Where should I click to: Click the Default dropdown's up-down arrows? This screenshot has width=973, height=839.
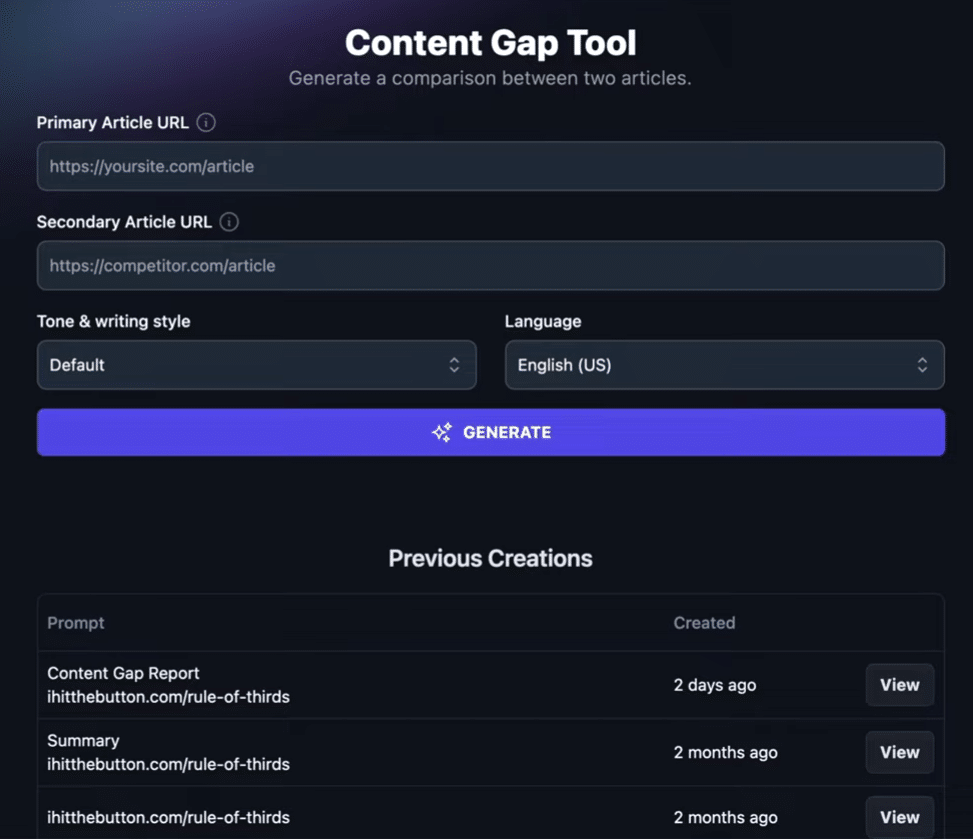(454, 364)
